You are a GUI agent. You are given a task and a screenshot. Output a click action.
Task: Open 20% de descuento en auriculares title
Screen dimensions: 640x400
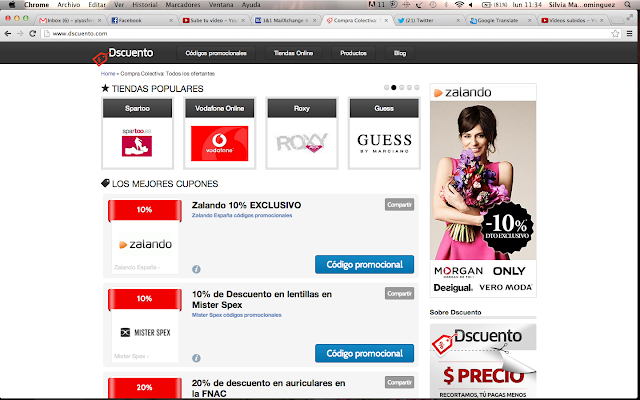click(269, 388)
